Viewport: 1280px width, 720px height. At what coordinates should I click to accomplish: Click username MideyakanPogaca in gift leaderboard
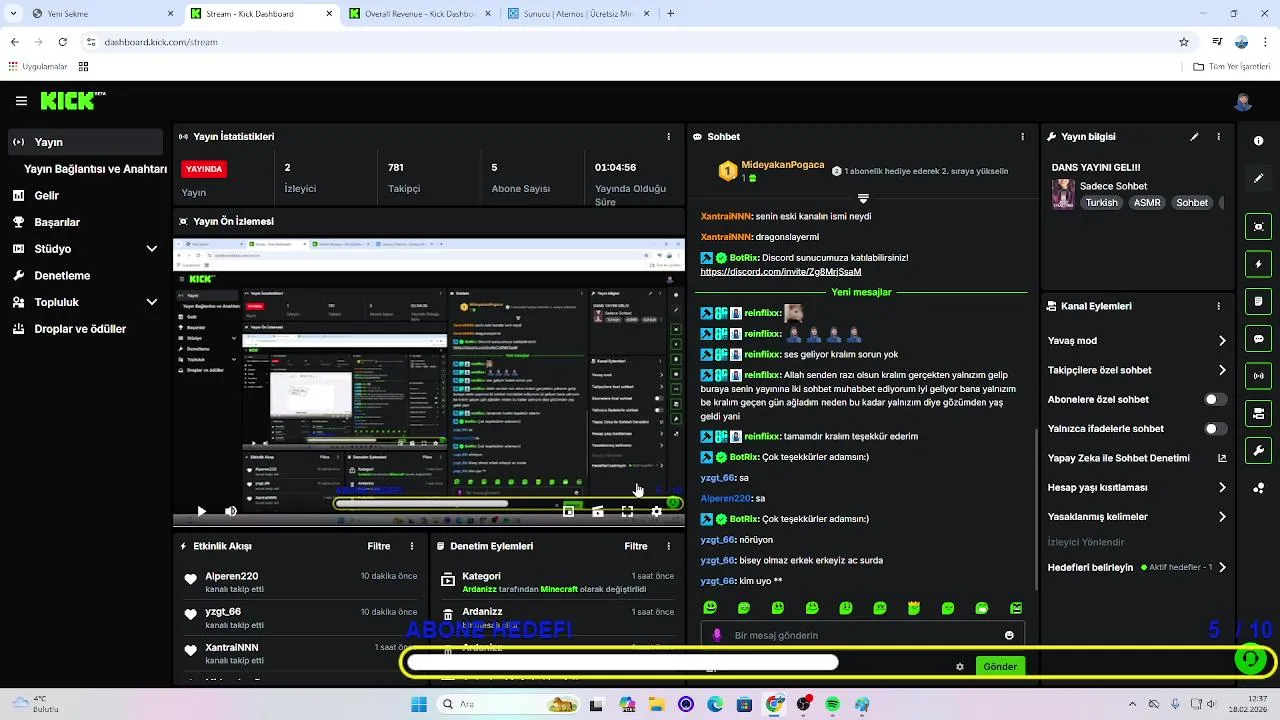782,165
